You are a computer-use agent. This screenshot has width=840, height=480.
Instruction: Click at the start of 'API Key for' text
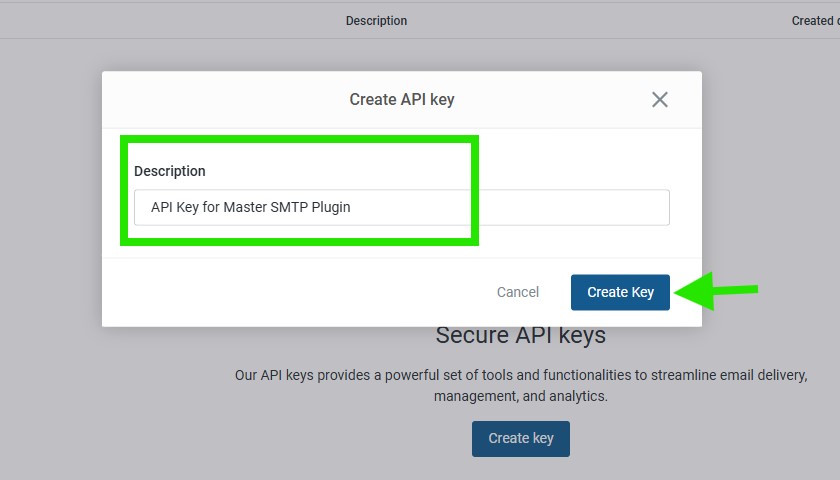coord(152,207)
